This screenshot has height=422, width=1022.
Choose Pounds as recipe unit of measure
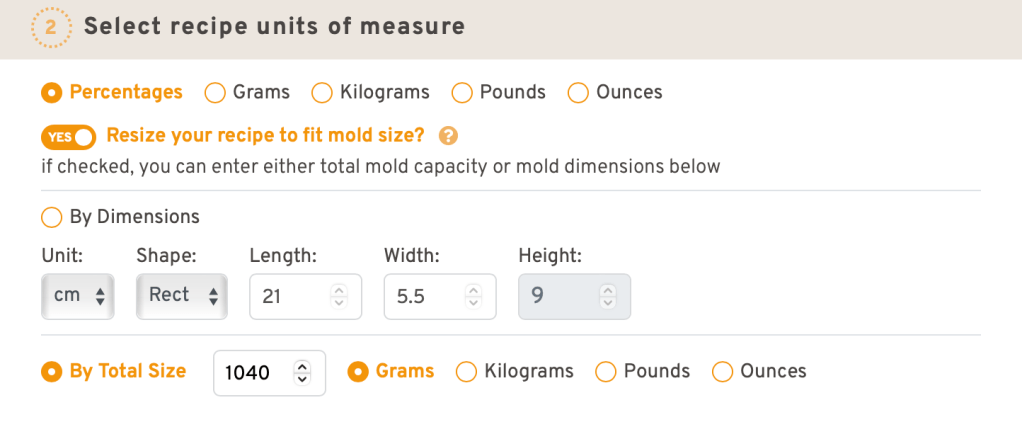tap(462, 93)
